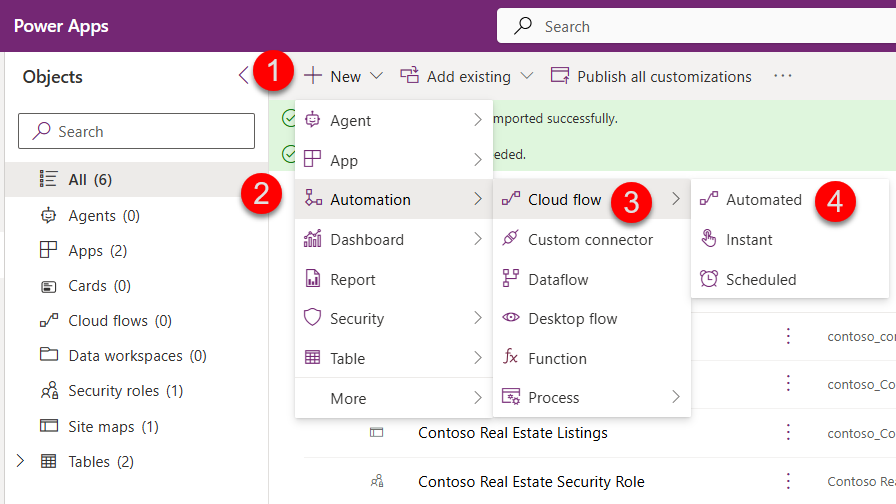Click the Agent robot icon in menu
Viewport: 896px width, 504px height.
point(313,120)
